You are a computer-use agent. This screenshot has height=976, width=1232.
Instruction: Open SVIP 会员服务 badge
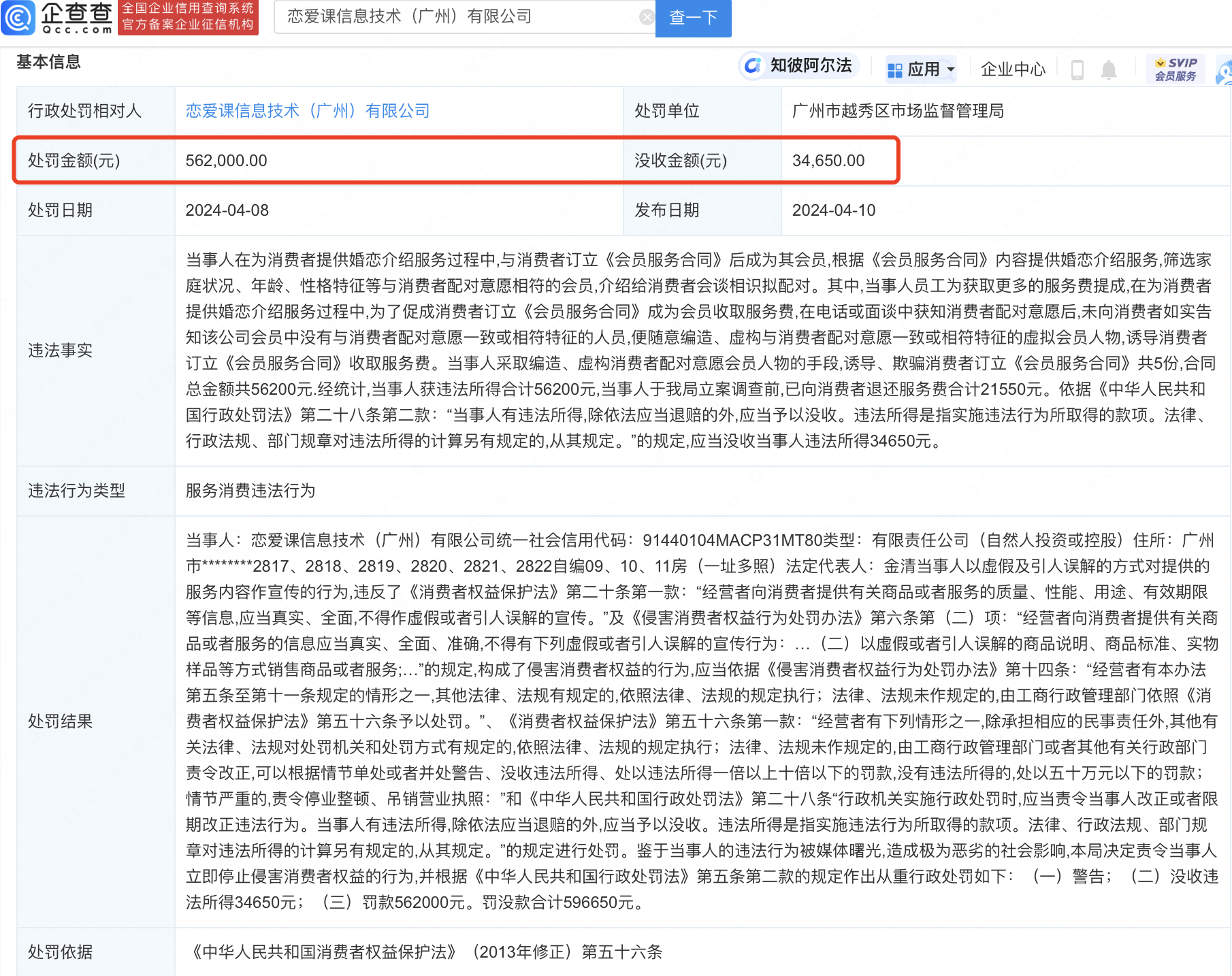[x=1176, y=69]
